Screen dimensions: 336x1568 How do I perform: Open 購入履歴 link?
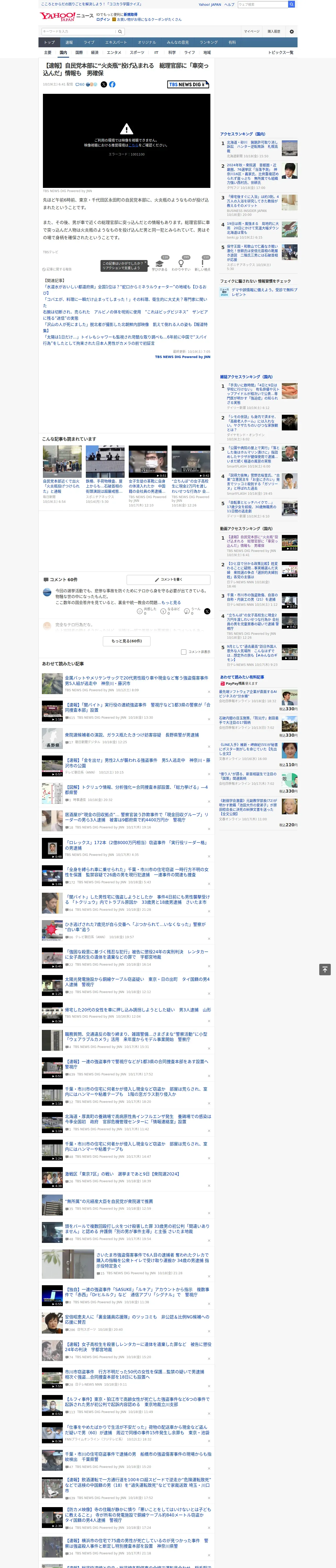tap(274, 31)
